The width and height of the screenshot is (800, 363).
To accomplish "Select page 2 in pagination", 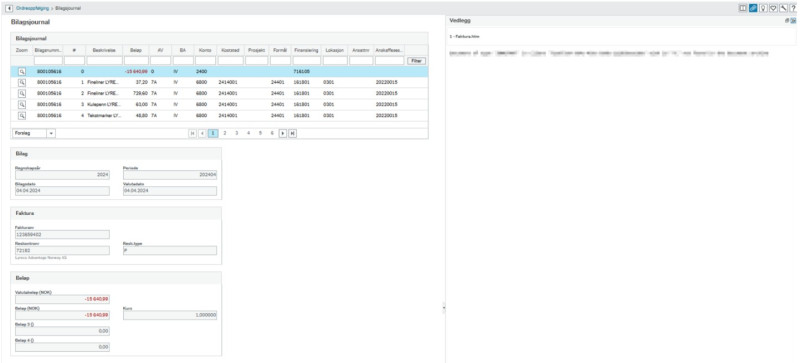I will (224, 133).
